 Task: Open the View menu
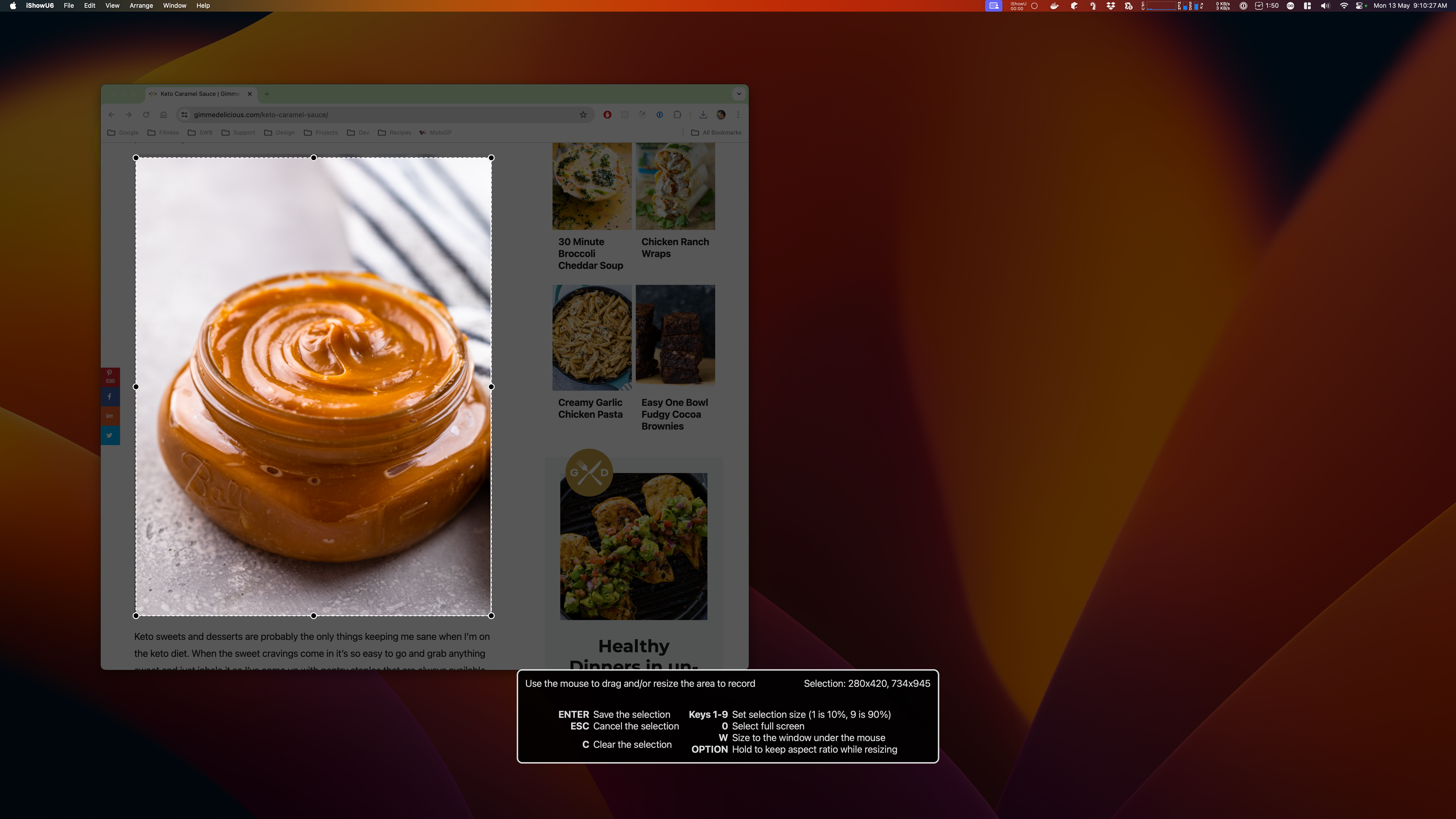pos(113,6)
